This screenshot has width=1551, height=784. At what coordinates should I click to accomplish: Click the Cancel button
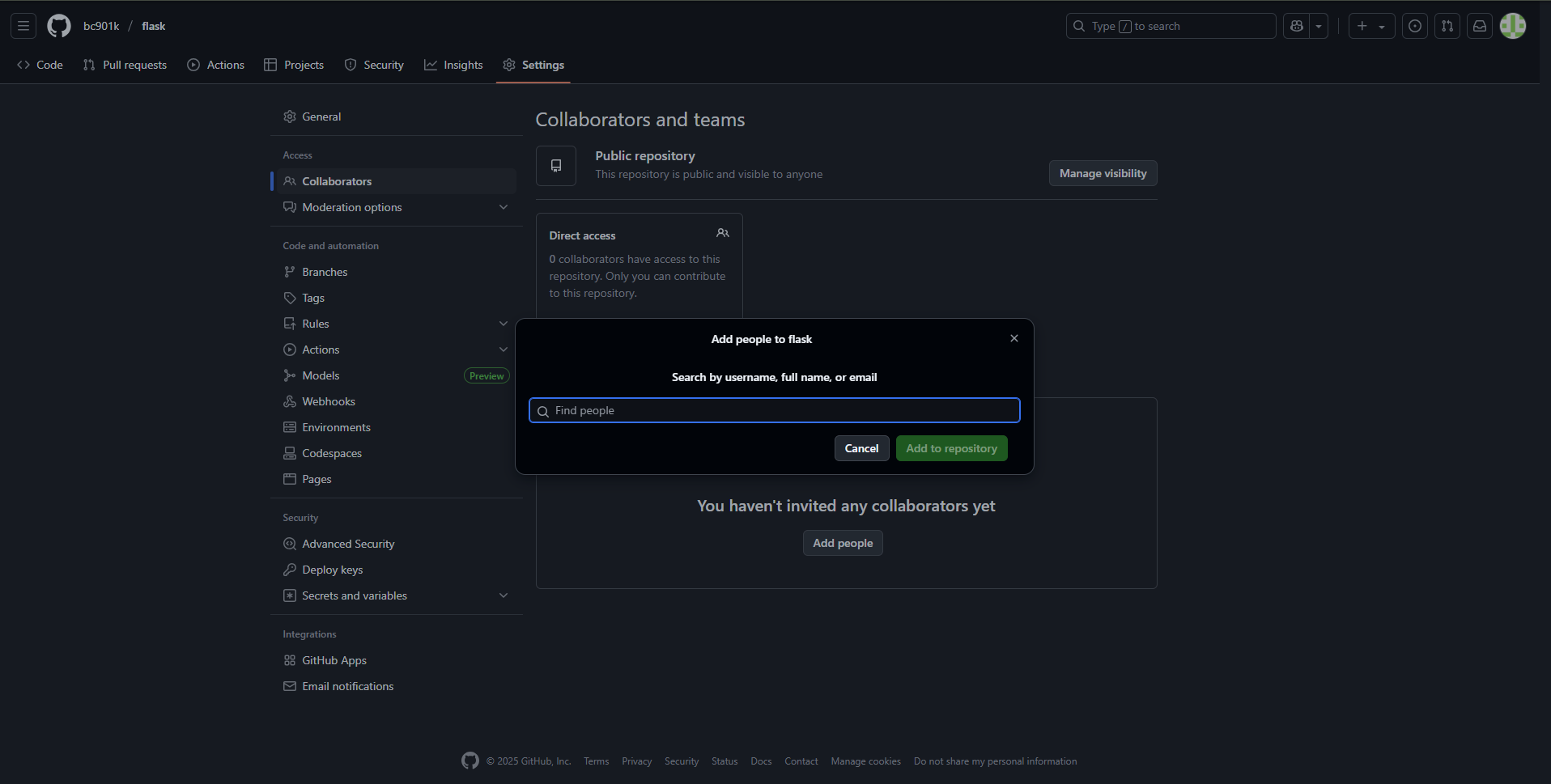[861, 448]
